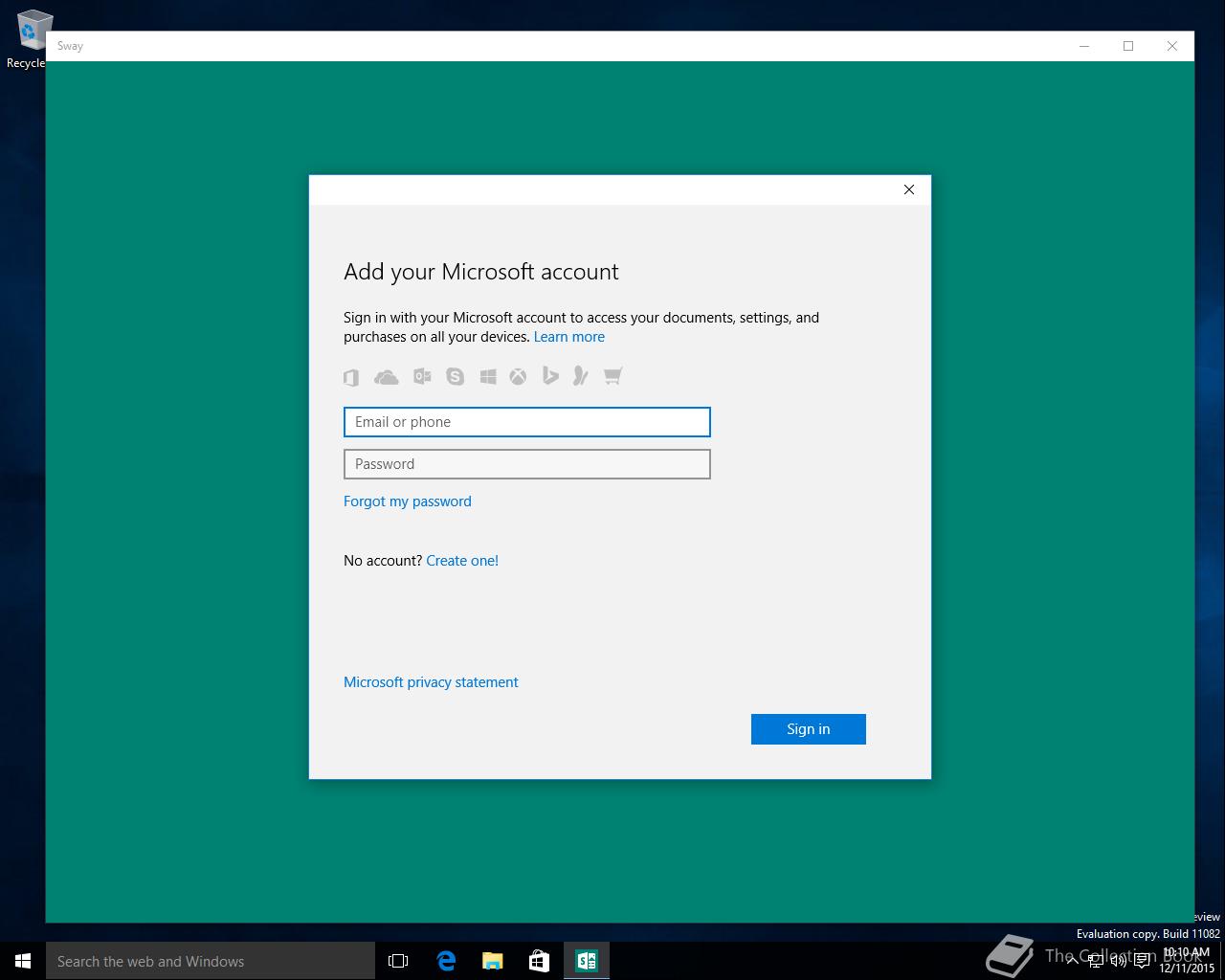This screenshot has width=1225, height=980.
Task: Click the Email or phone field
Action: coord(527,422)
